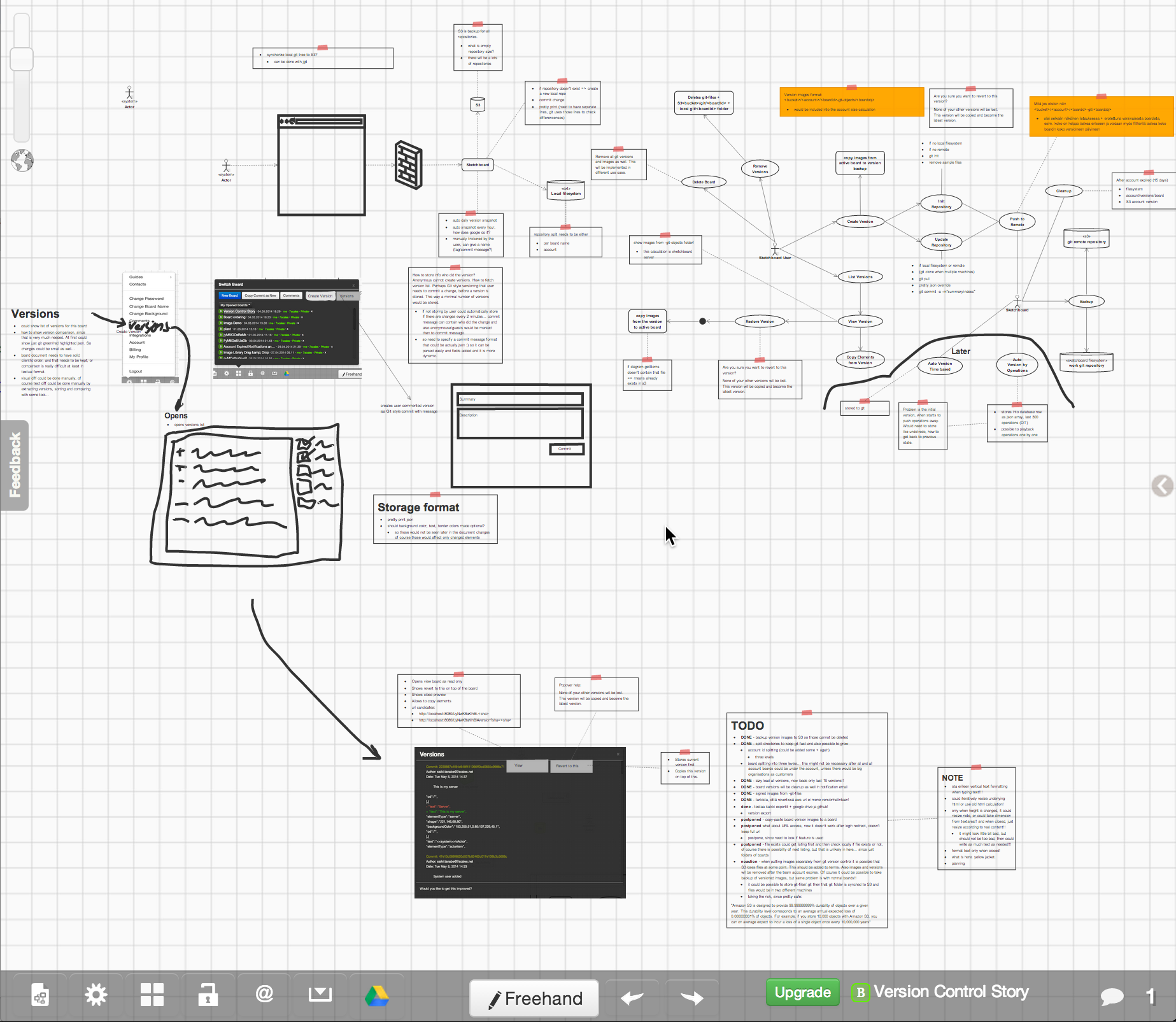The width and height of the screenshot is (1176, 1022).
Task: Select the synchronize local git tree note
Action: click(x=323, y=58)
